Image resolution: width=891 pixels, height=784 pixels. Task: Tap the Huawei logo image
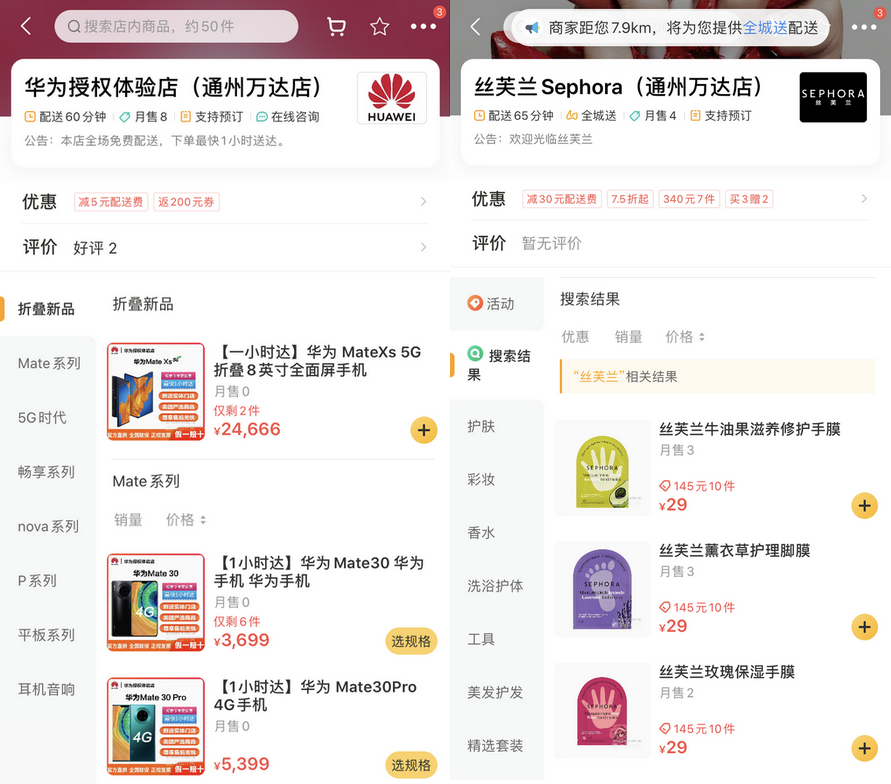(392, 98)
